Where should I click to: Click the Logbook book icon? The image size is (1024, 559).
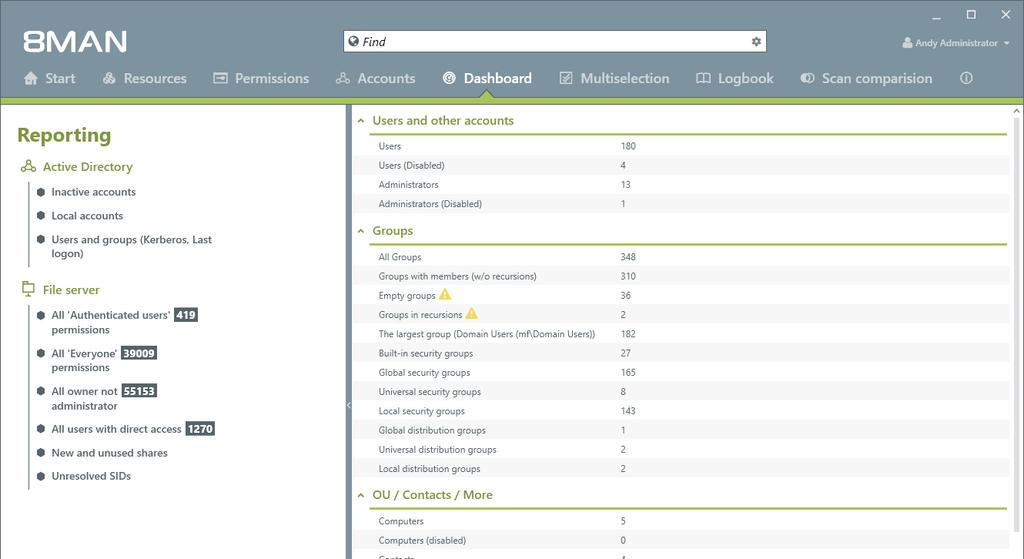(703, 78)
